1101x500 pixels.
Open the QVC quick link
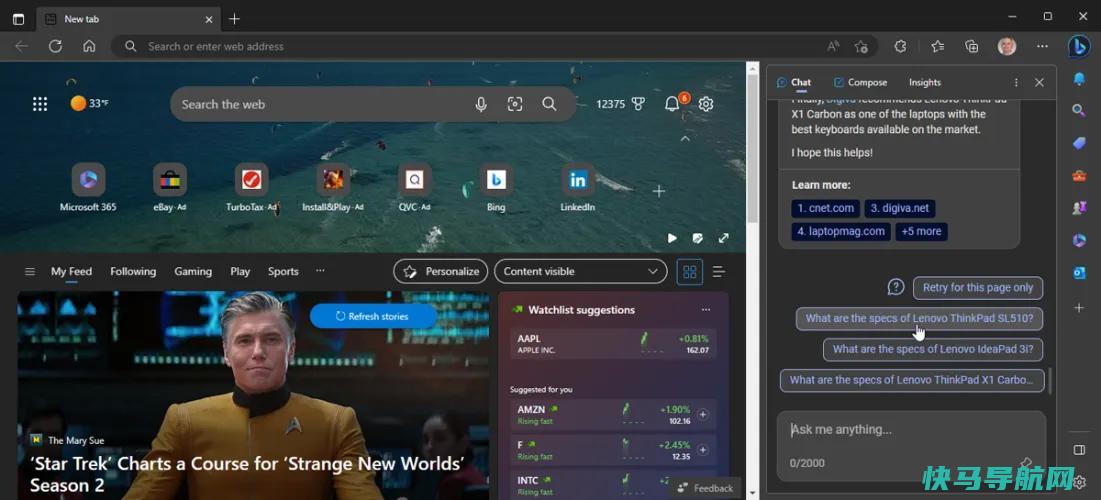pyautogui.click(x=414, y=188)
